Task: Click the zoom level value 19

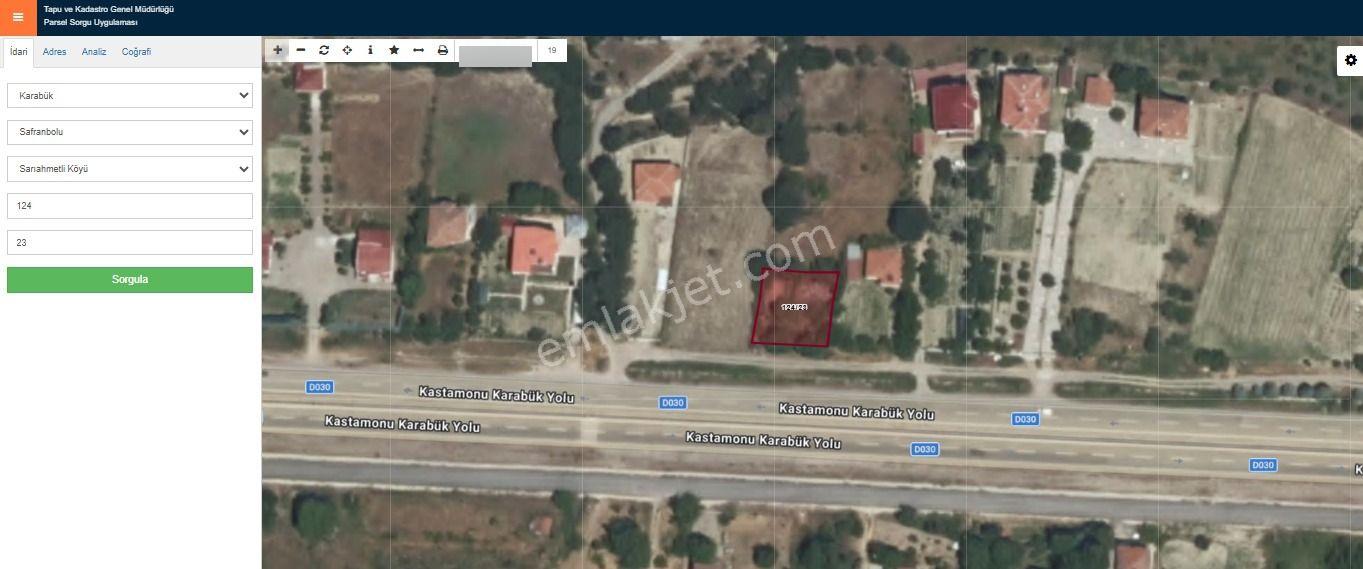Action: coord(552,50)
